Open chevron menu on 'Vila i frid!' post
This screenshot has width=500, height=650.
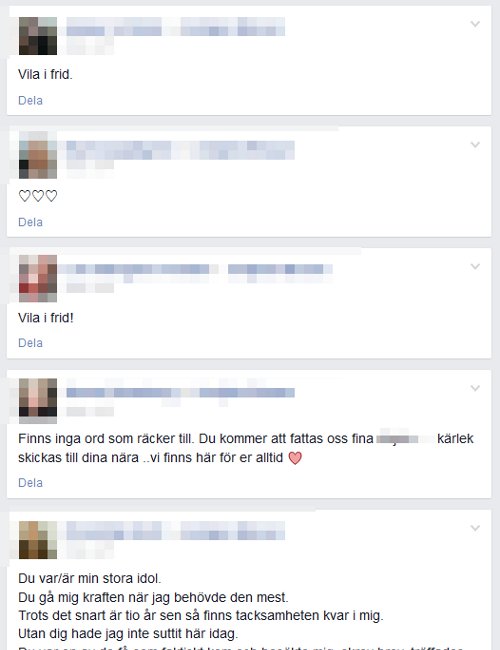[x=475, y=266]
